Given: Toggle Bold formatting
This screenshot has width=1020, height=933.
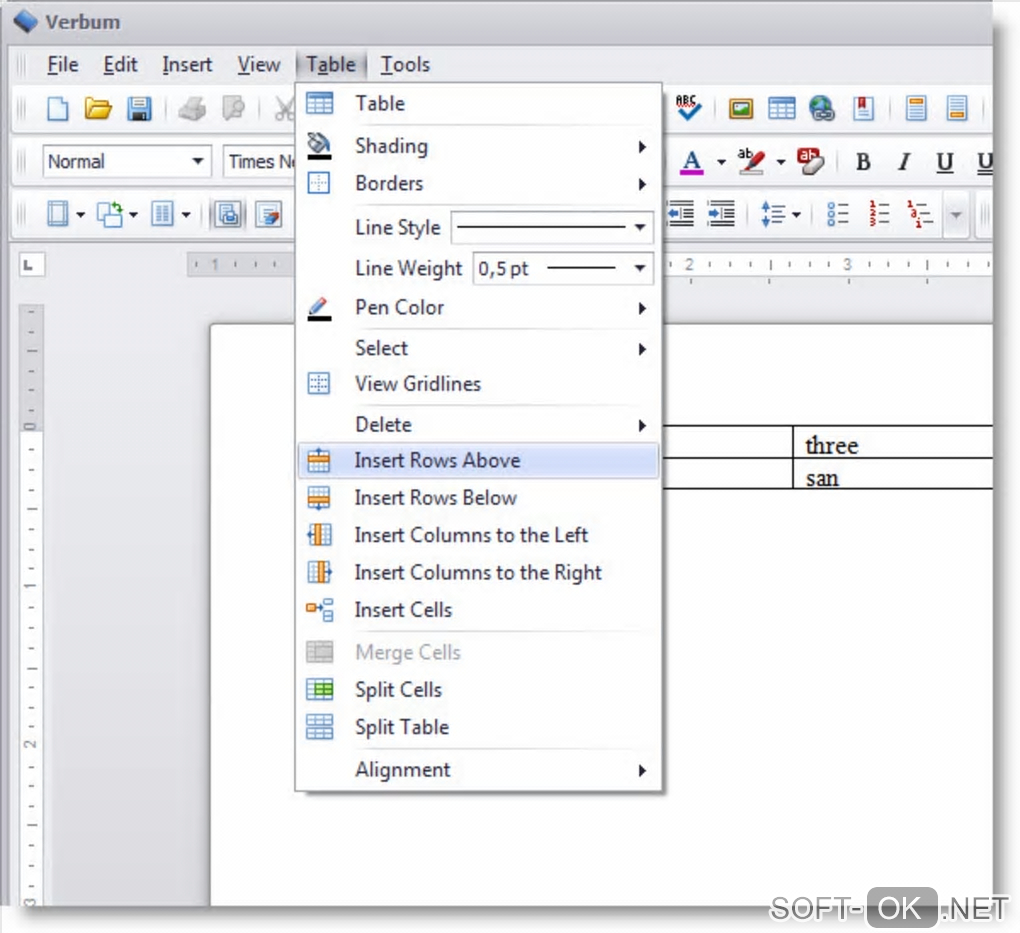Looking at the screenshot, I should tap(863, 161).
